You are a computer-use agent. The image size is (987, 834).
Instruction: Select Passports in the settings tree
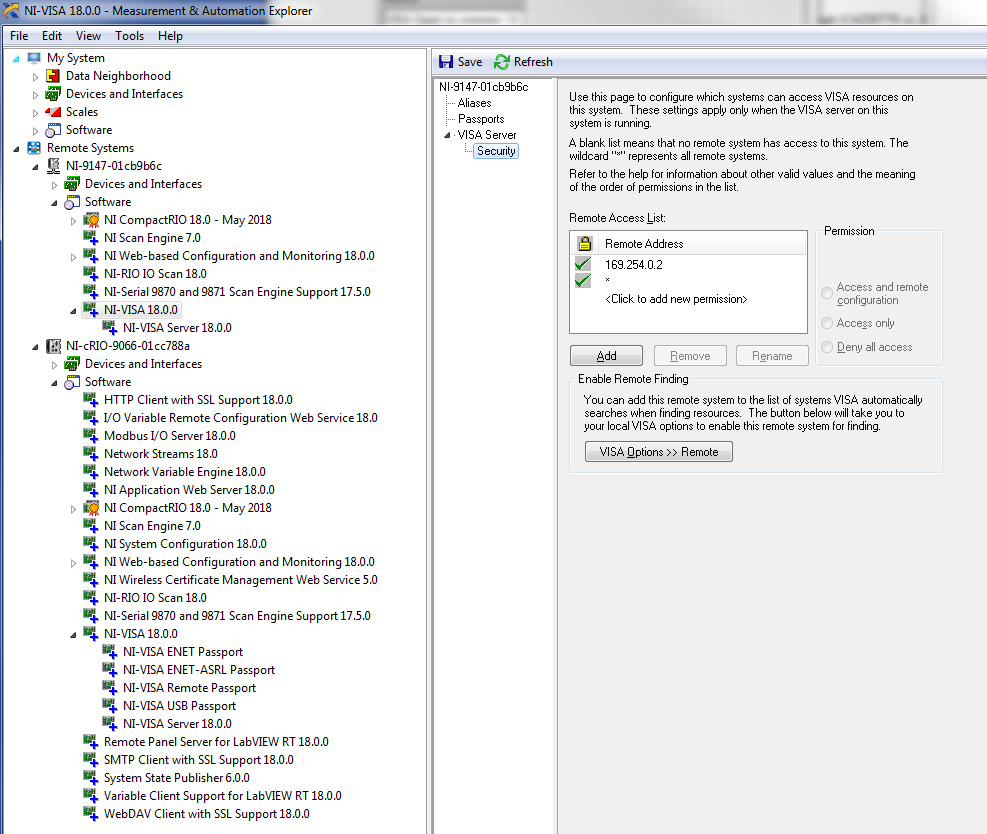pyautogui.click(x=481, y=119)
